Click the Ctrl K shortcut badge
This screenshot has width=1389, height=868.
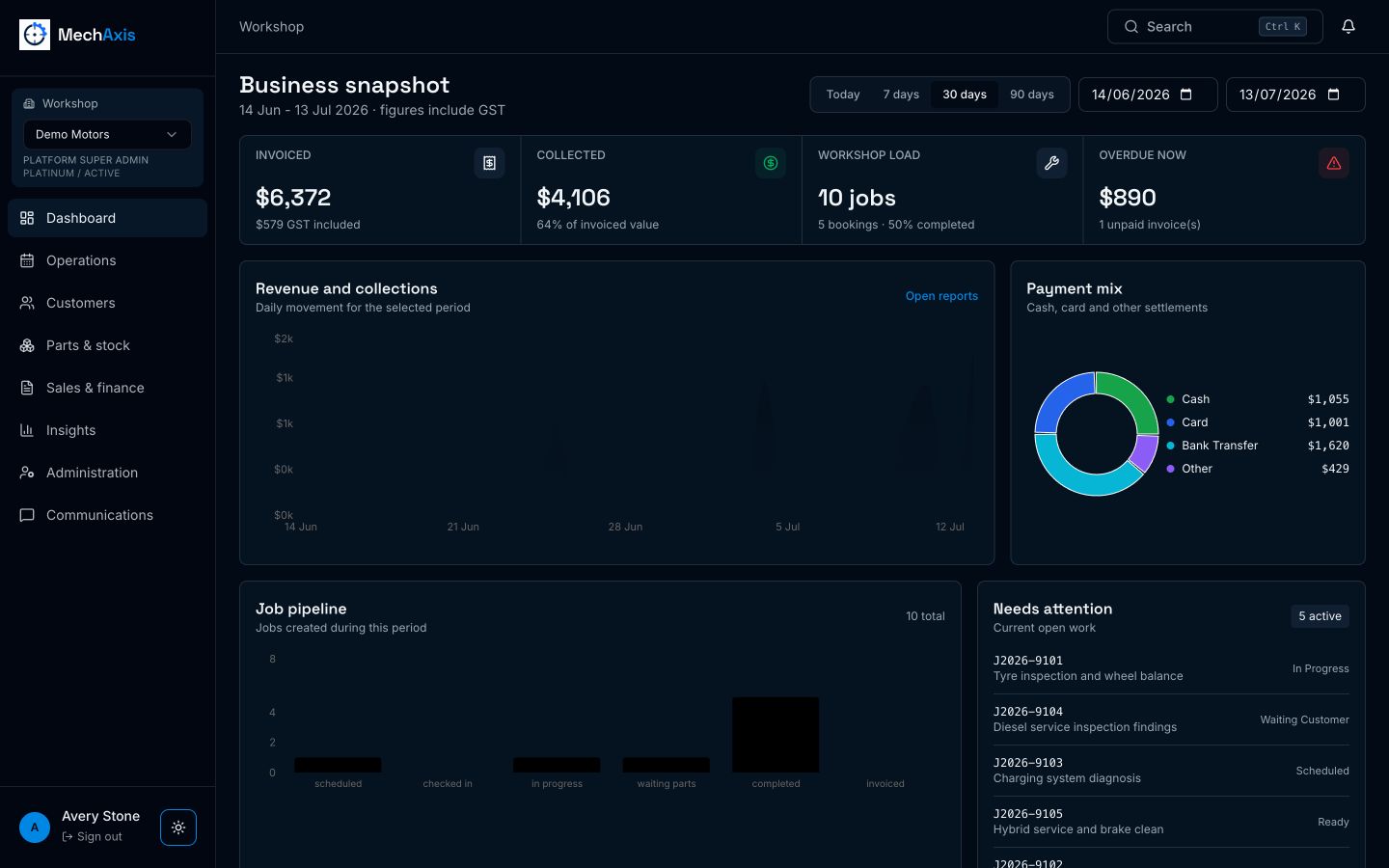1283,27
